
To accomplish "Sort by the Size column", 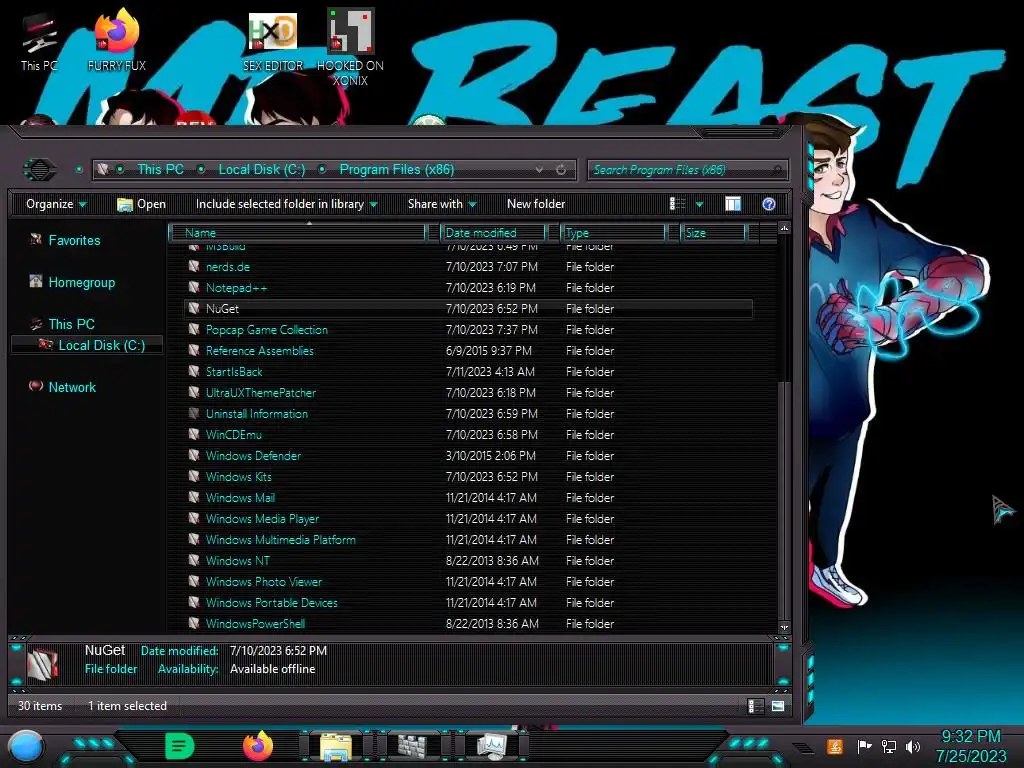I will (712, 232).
